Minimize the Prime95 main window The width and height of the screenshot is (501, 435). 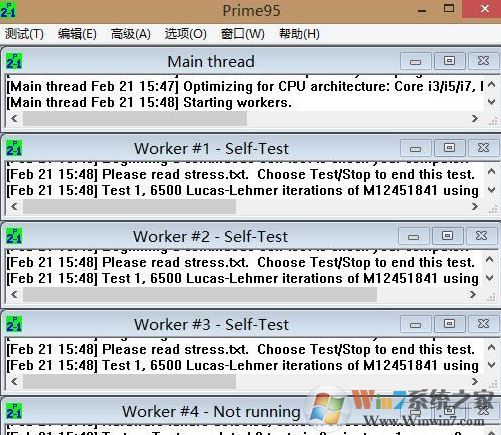422,10
